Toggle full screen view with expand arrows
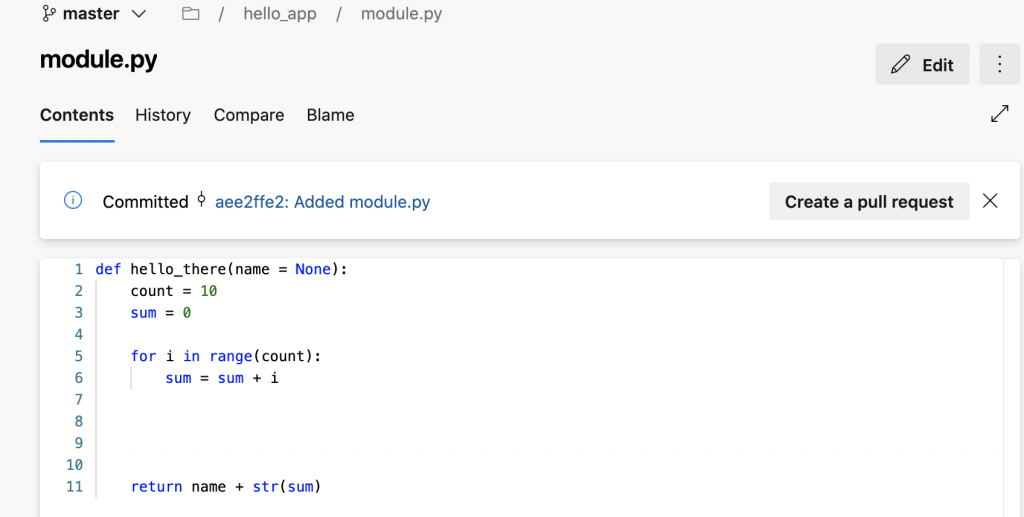Image resolution: width=1024 pixels, height=517 pixels. point(999,114)
